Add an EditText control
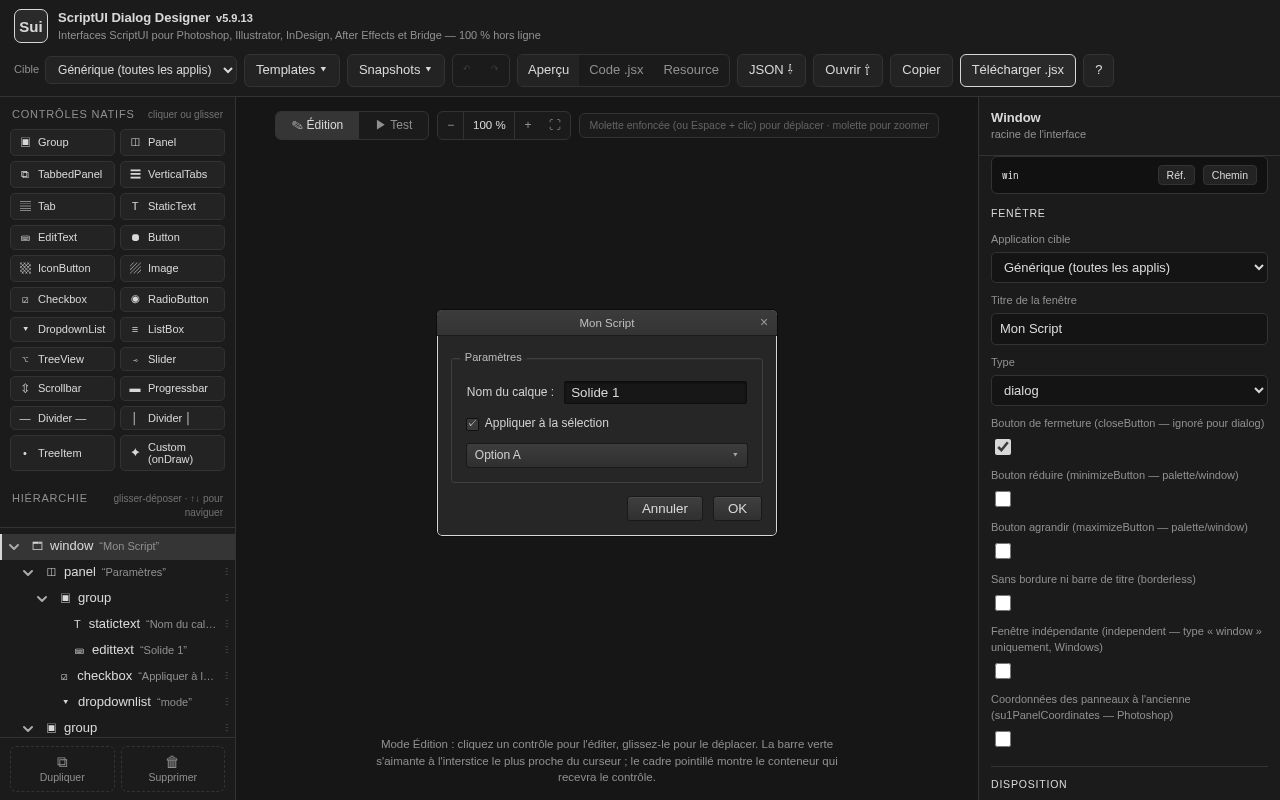The image size is (1280, 800). pyautogui.click(x=62, y=237)
